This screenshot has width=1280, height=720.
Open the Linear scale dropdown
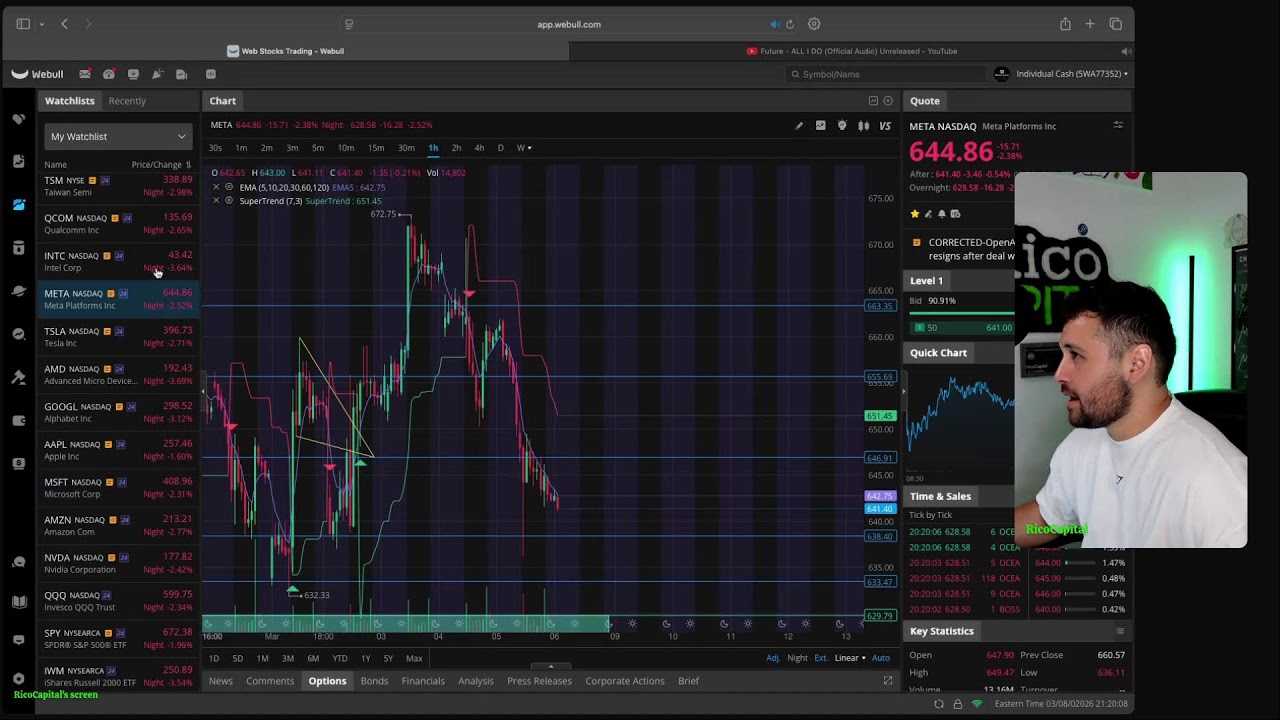click(x=850, y=658)
